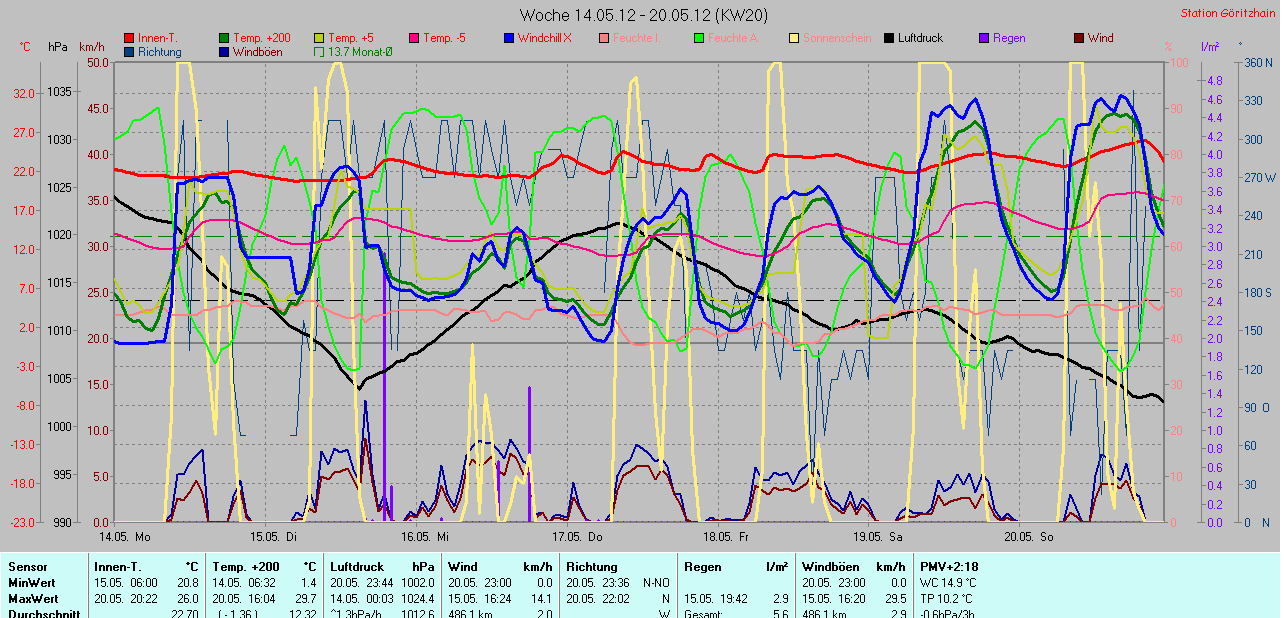Click the dark green Temp. +200 legend square
Screen dimensions: 1284x618
point(224,38)
